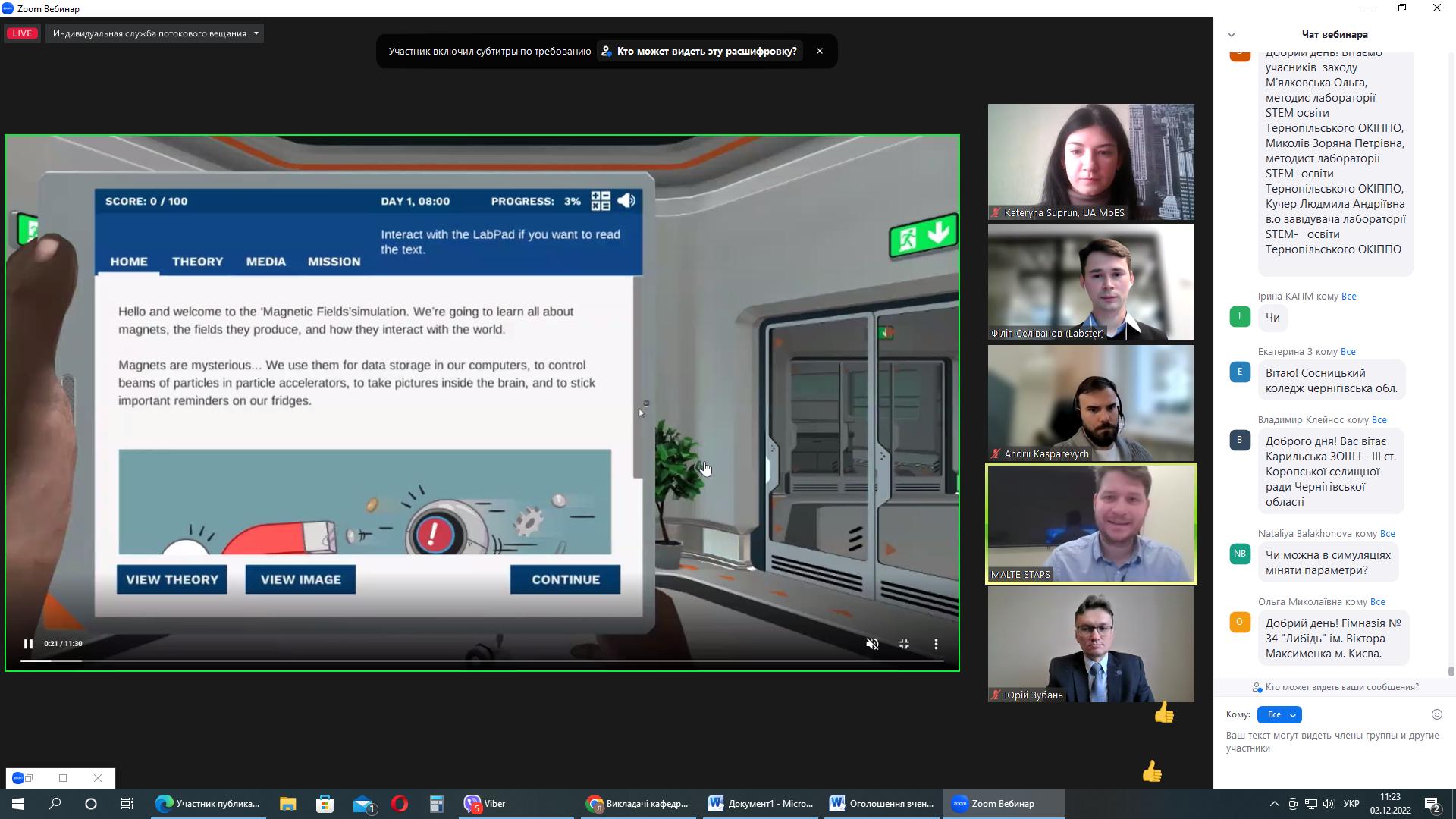Open the emoji picker in chat
The height and width of the screenshot is (819, 1456).
[x=1436, y=714]
